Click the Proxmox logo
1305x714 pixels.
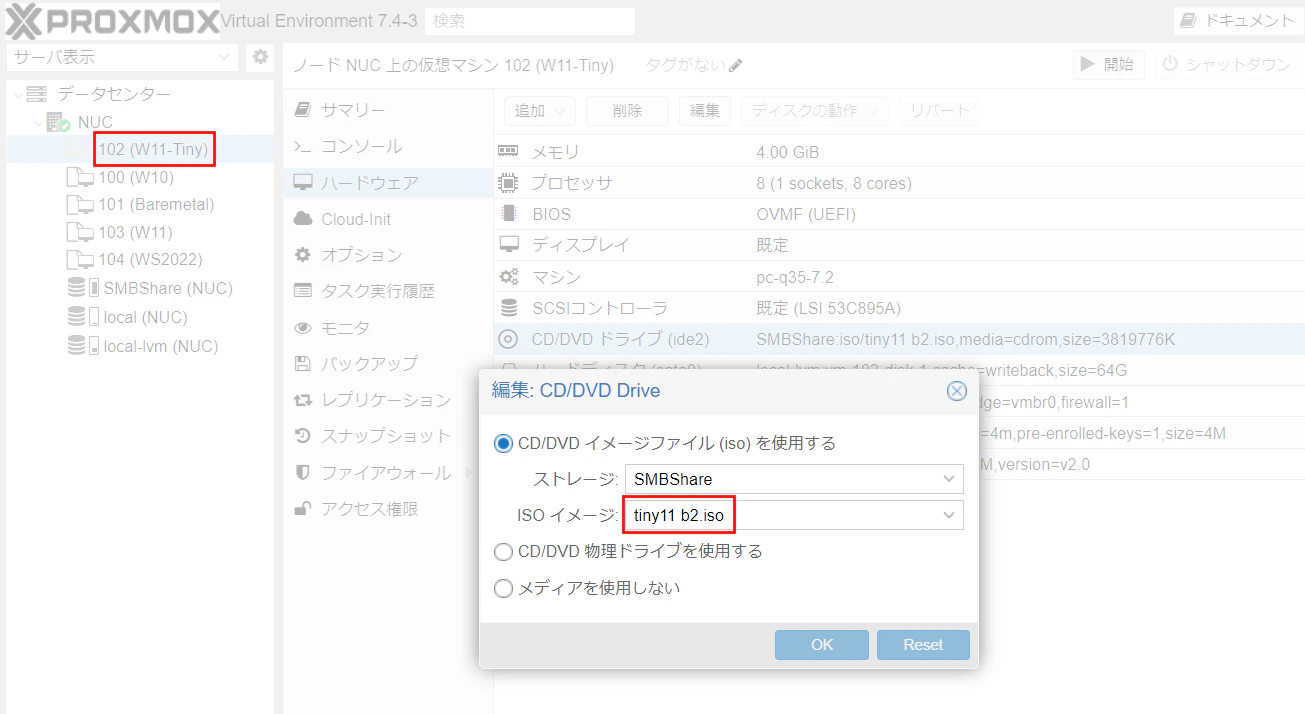coord(112,20)
